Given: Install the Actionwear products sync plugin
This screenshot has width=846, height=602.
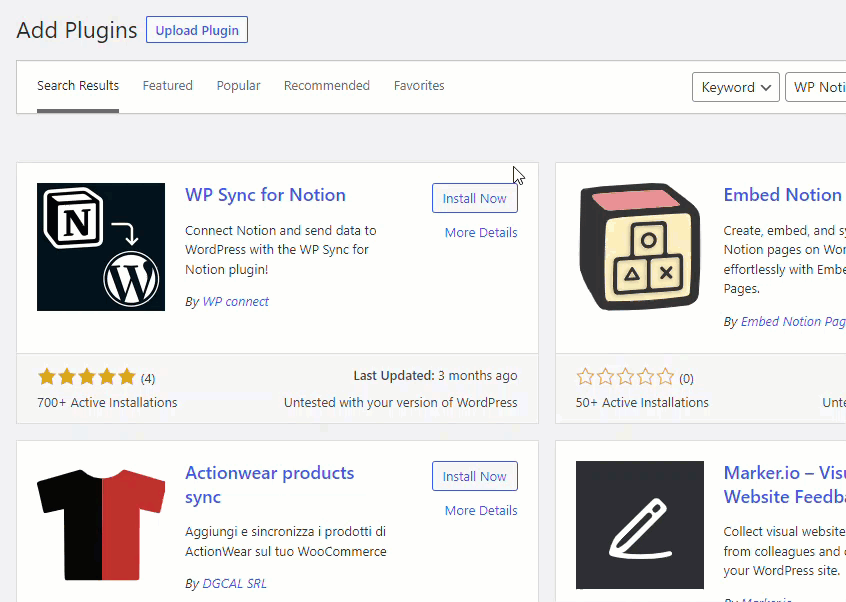Looking at the screenshot, I should [x=474, y=476].
